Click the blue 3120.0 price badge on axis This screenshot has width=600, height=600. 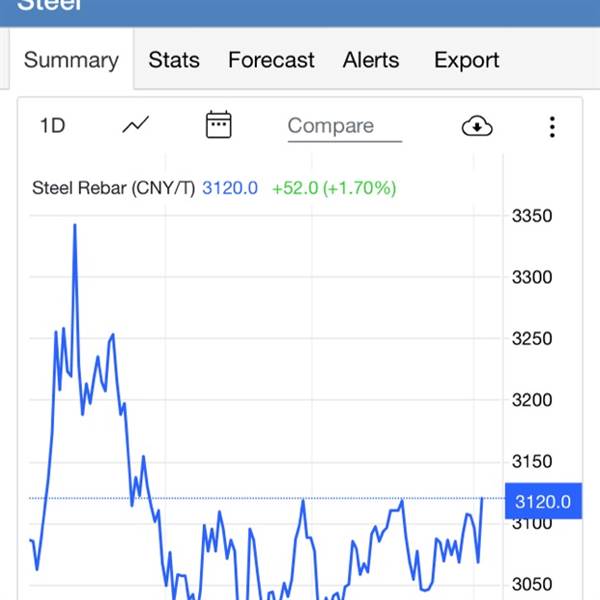[x=543, y=501]
